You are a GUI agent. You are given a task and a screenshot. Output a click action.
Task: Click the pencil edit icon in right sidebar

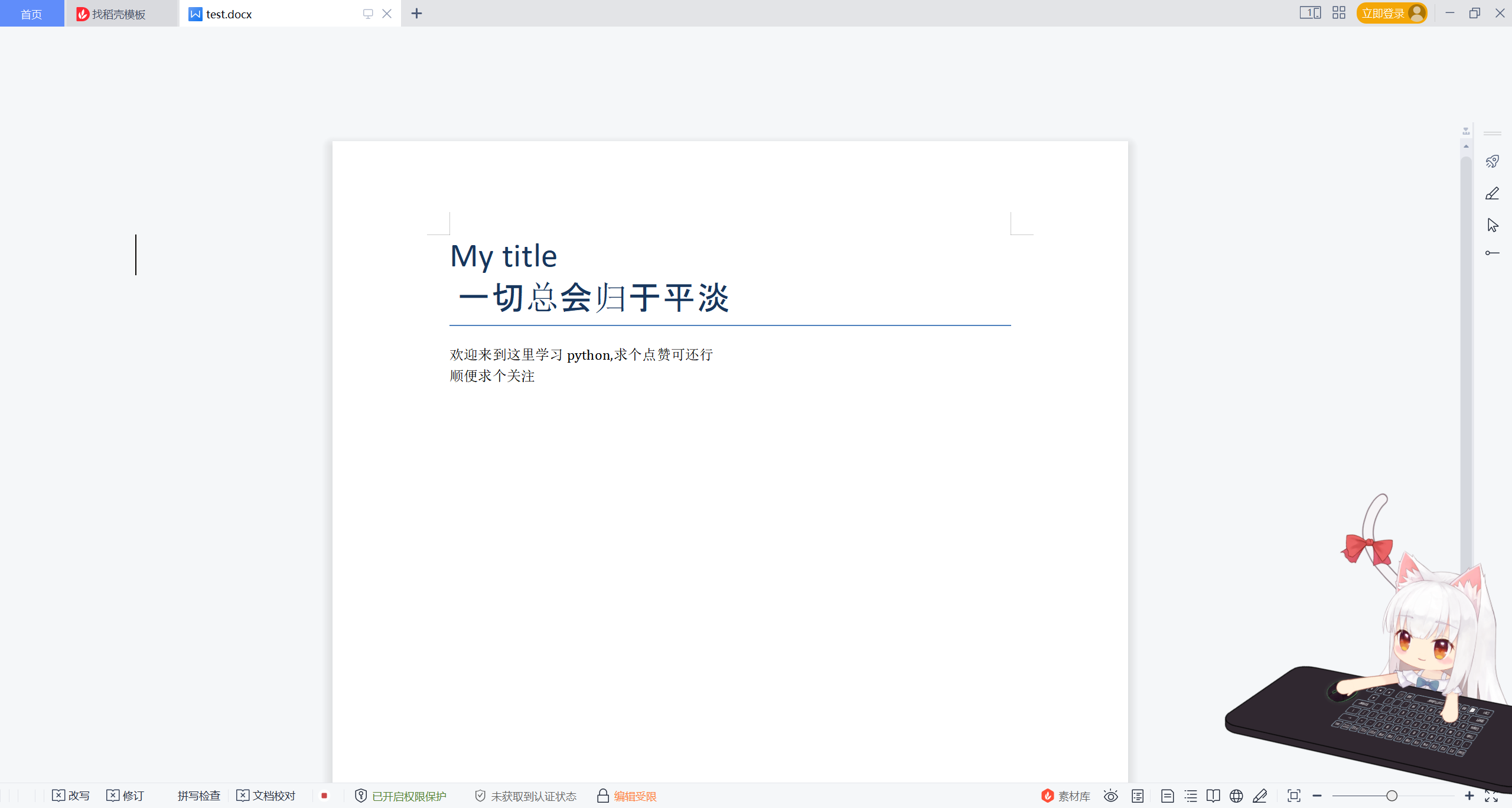pos(1493,193)
